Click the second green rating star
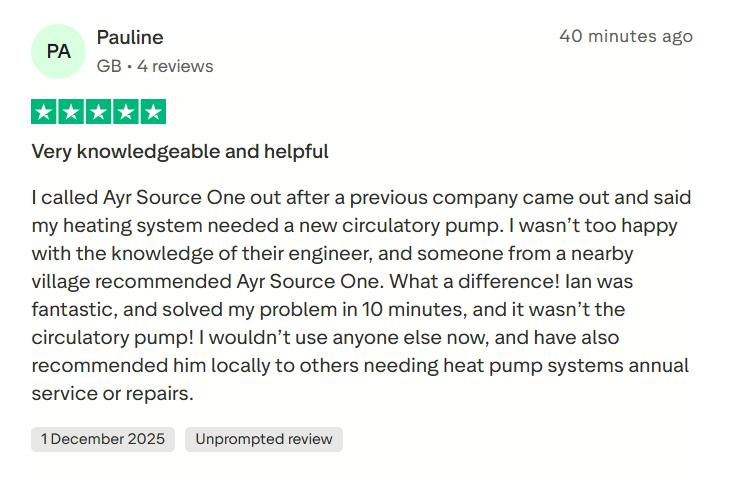The height and width of the screenshot is (480, 741). [x=71, y=112]
